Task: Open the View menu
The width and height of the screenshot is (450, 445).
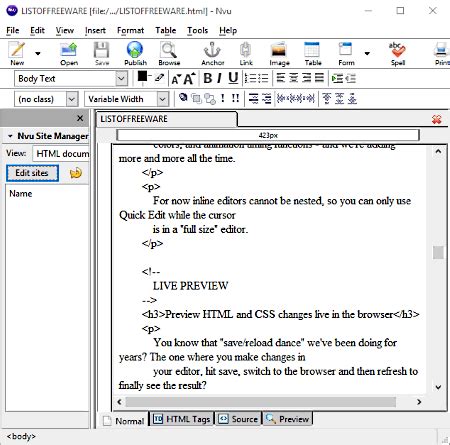Action: click(65, 30)
